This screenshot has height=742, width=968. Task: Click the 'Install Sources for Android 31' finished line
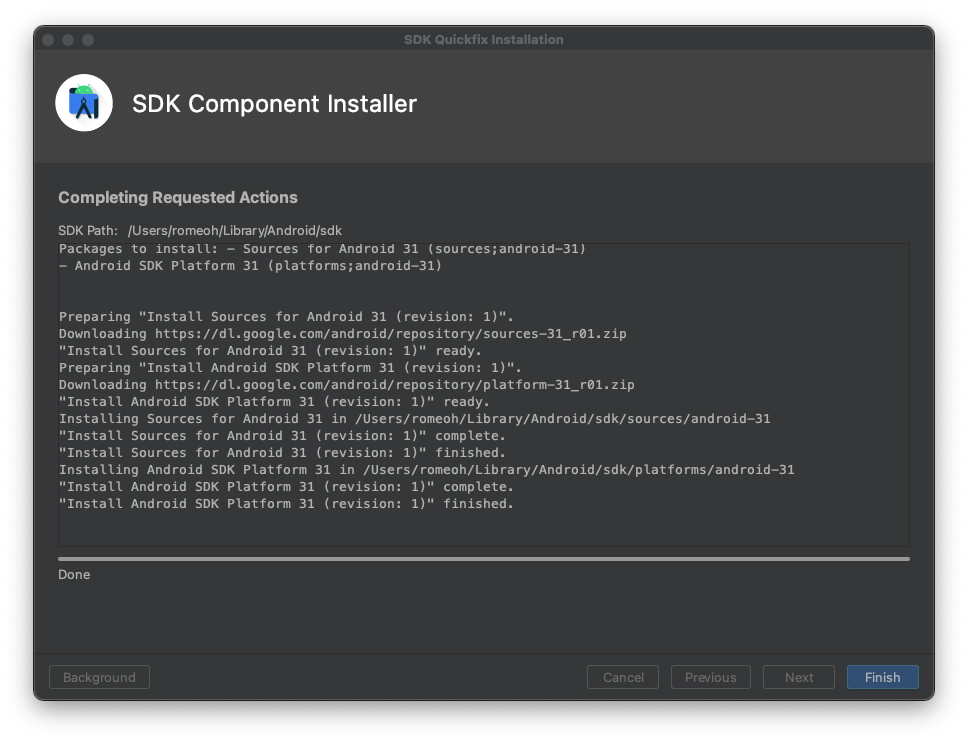click(x=282, y=452)
